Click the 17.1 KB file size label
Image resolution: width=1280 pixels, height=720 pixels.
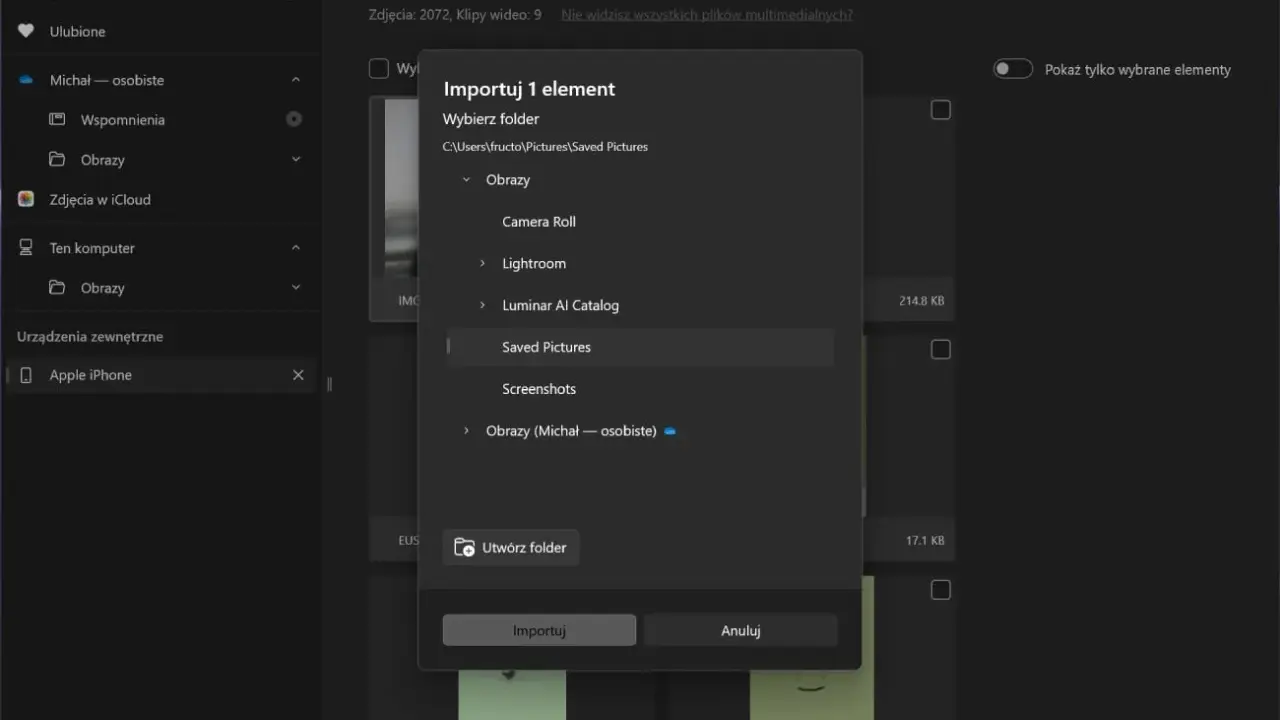tap(925, 541)
